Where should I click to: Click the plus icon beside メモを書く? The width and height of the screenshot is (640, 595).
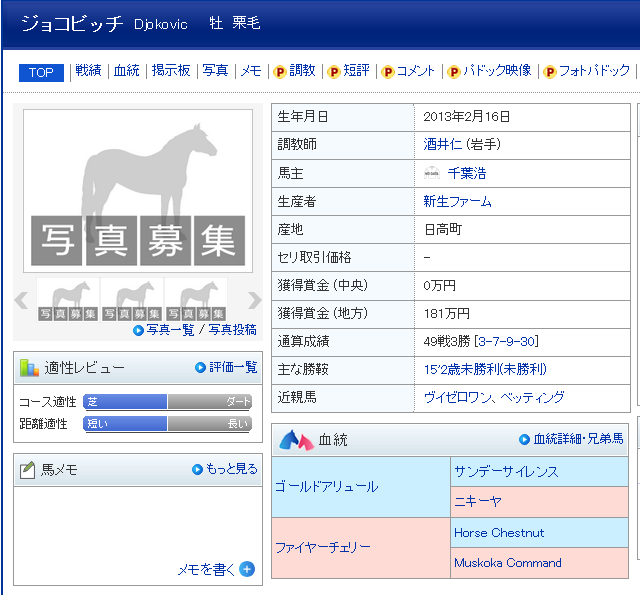(247, 569)
